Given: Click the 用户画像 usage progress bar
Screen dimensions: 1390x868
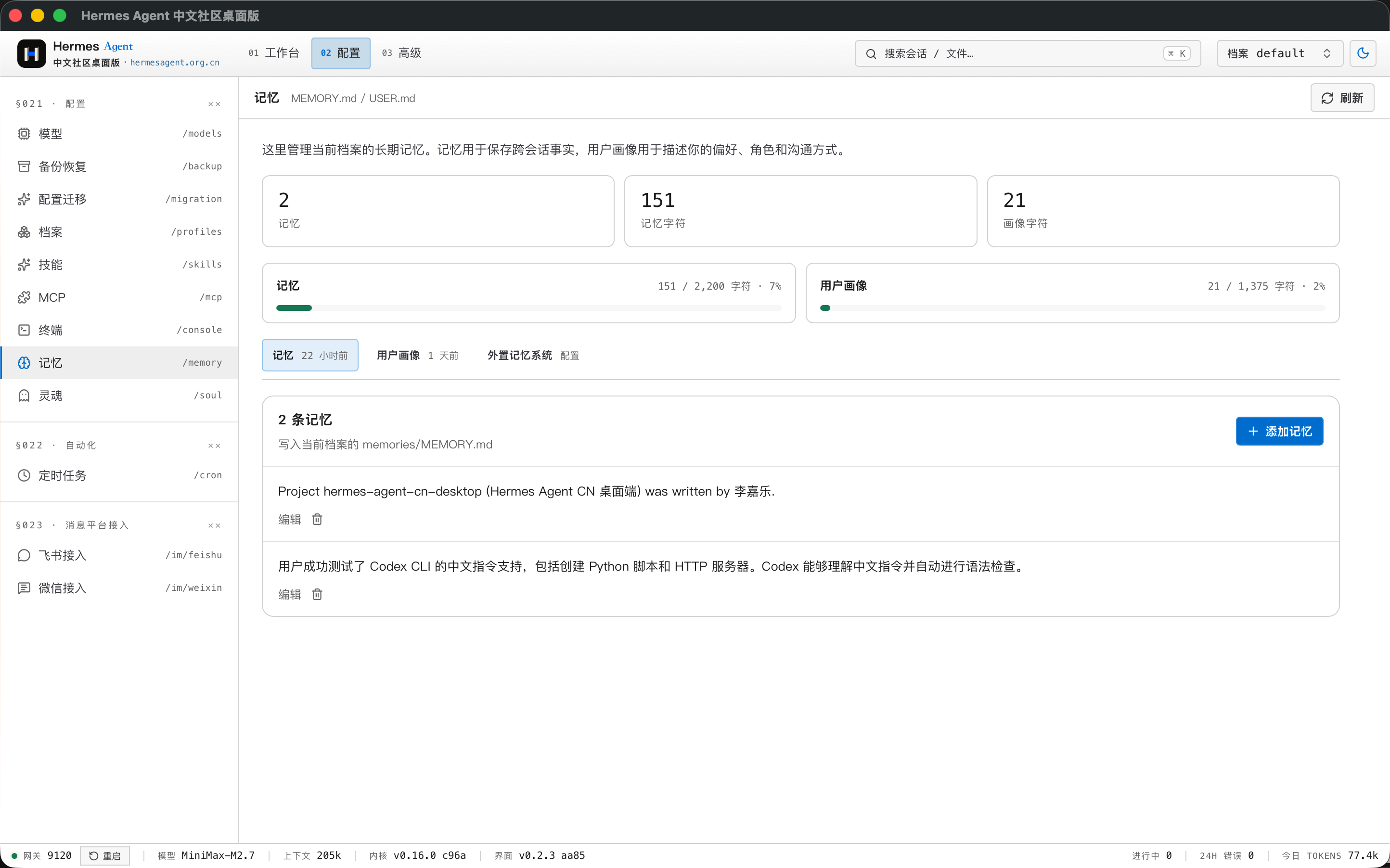Looking at the screenshot, I should tap(1072, 308).
